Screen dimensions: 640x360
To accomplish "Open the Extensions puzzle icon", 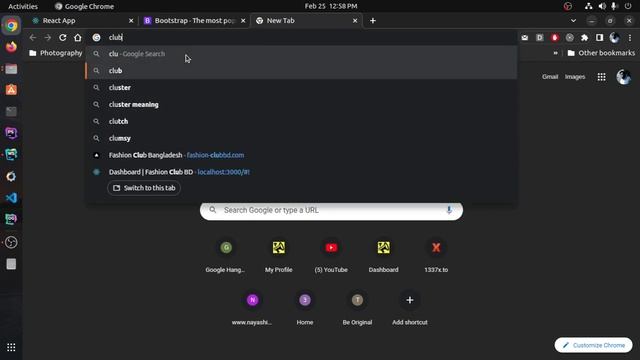I will click(x=584, y=38).
